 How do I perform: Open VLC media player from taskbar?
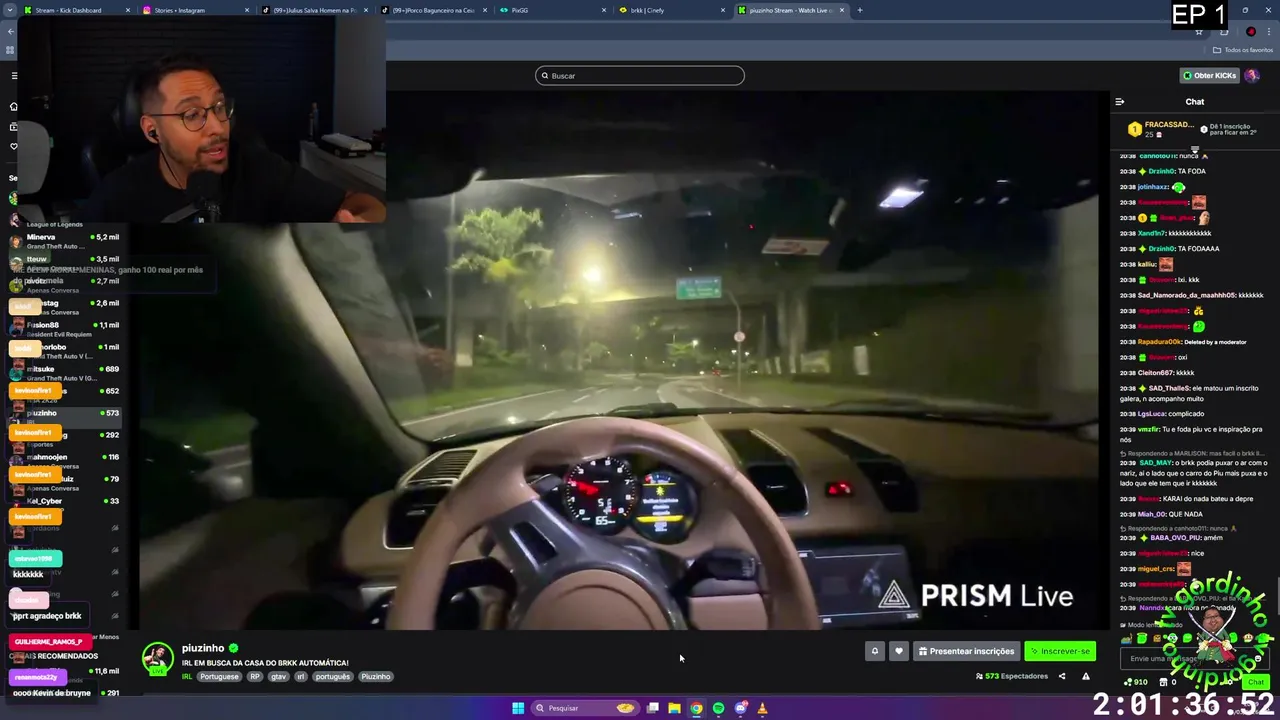[x=763, y=708]
